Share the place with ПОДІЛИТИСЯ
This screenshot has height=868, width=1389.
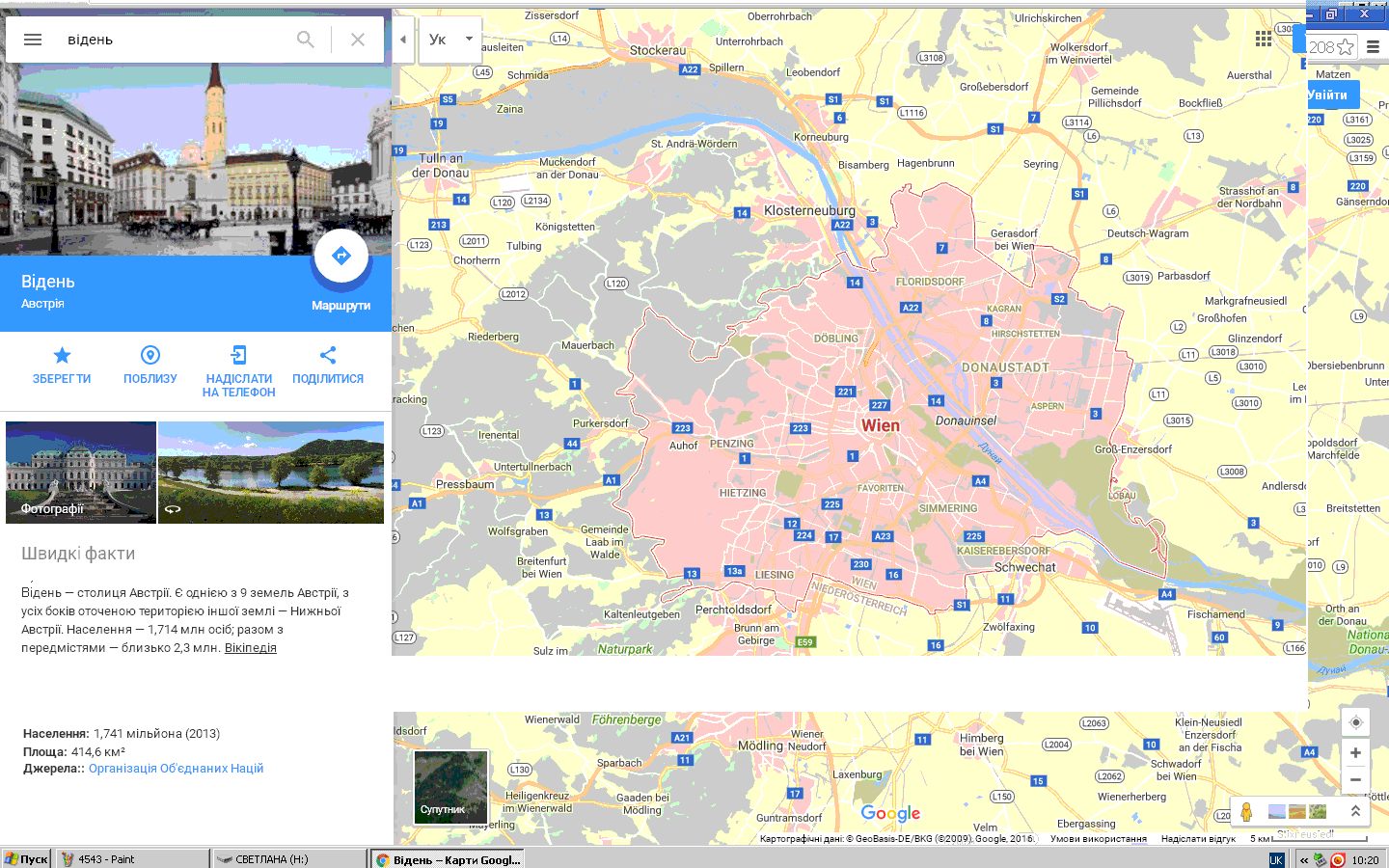328,366
